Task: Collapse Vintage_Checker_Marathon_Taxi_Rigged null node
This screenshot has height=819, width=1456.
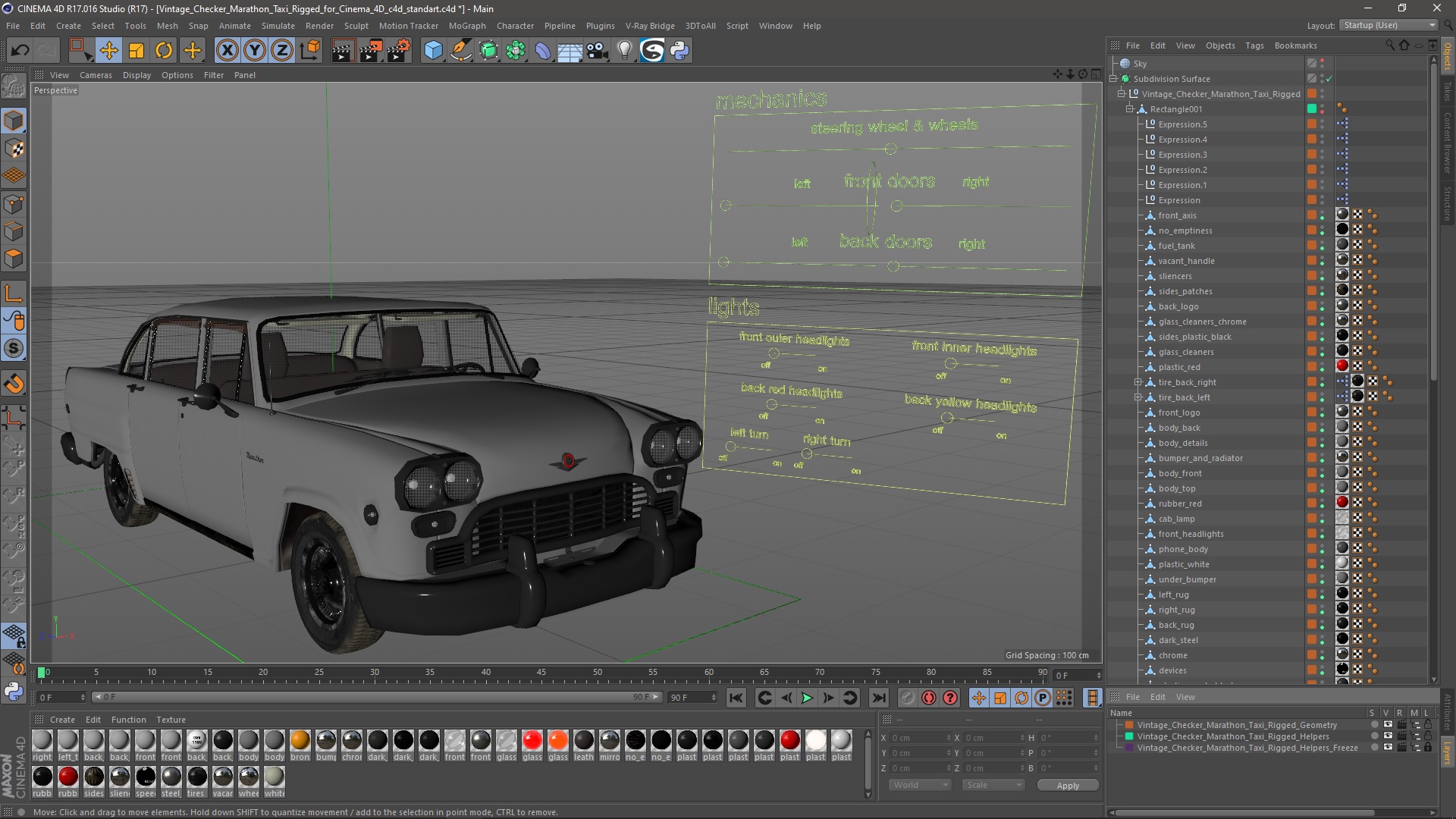Action: [1122, 94]
